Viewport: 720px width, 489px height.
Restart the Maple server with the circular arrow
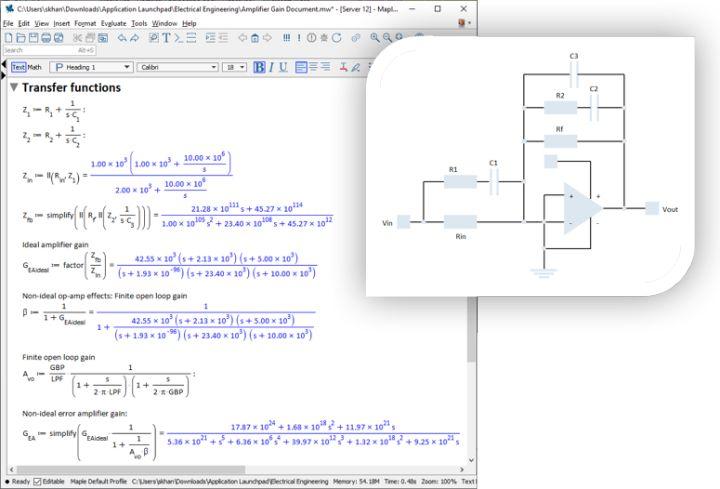pyautogui.click(x=337, y=38)
